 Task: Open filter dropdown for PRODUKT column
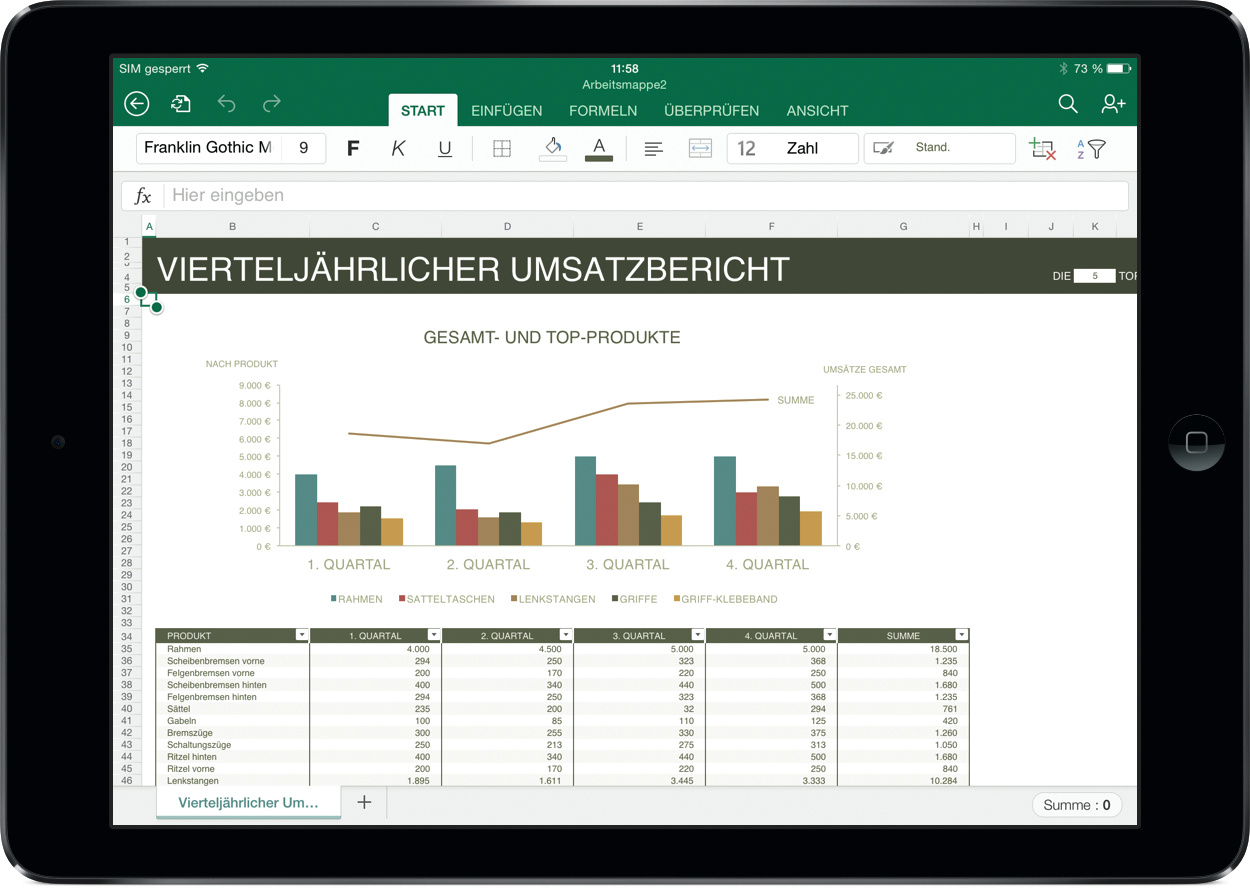(x=301, y=635)
